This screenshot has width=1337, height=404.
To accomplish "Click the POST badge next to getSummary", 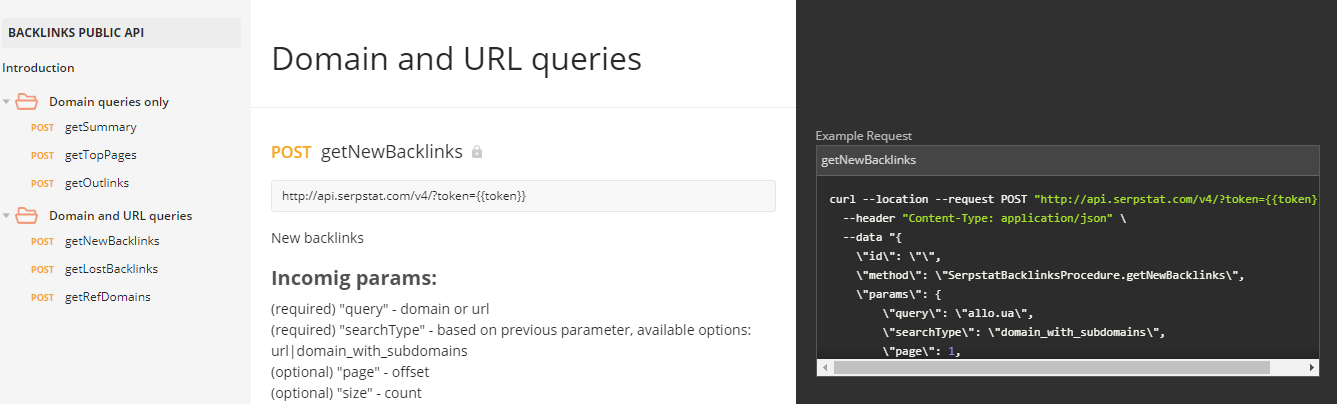I will (x=42, y=128).
